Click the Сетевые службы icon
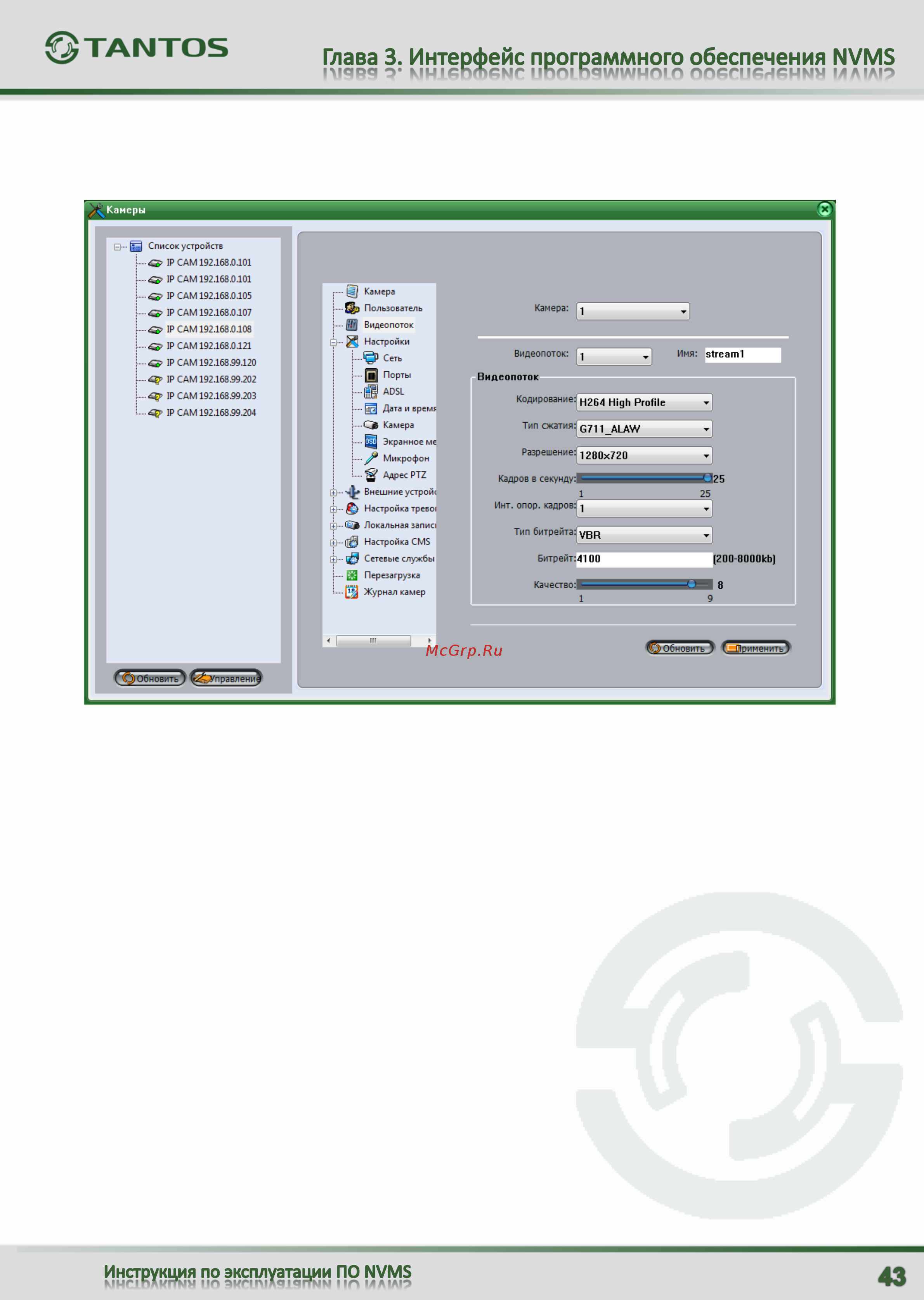 352,559
